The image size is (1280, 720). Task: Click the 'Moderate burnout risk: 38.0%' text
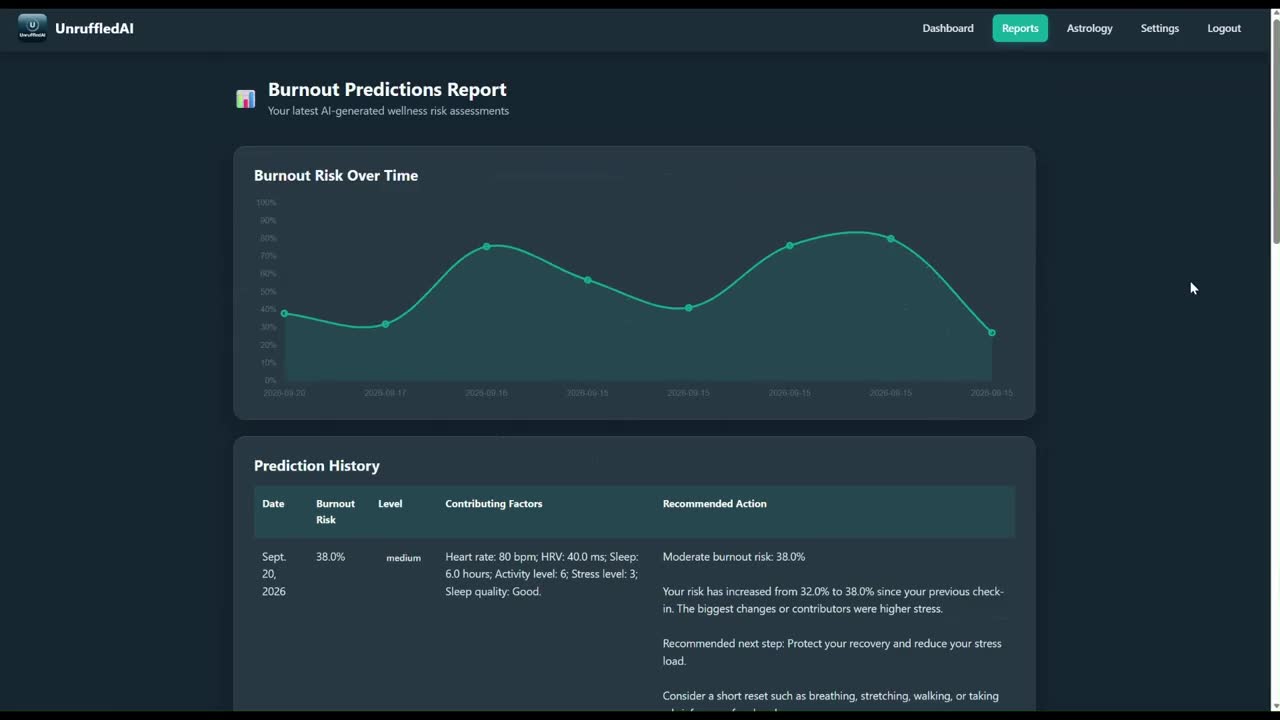tap(734, 557)
